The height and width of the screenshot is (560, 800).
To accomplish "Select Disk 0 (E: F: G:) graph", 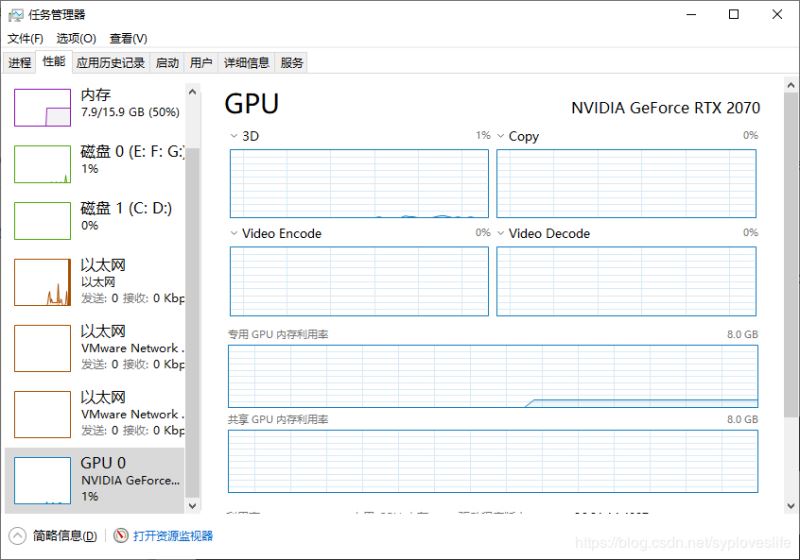I will [x=42, y=164].
